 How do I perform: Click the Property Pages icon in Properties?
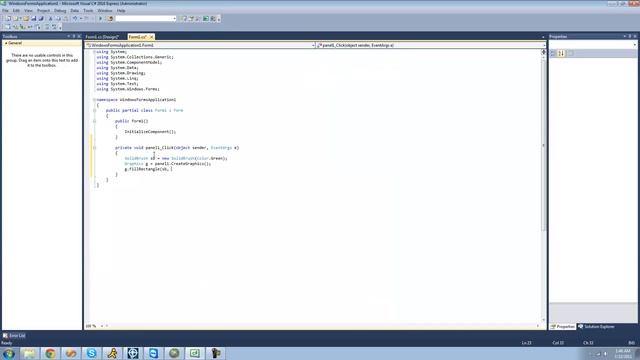coord(571,53)
